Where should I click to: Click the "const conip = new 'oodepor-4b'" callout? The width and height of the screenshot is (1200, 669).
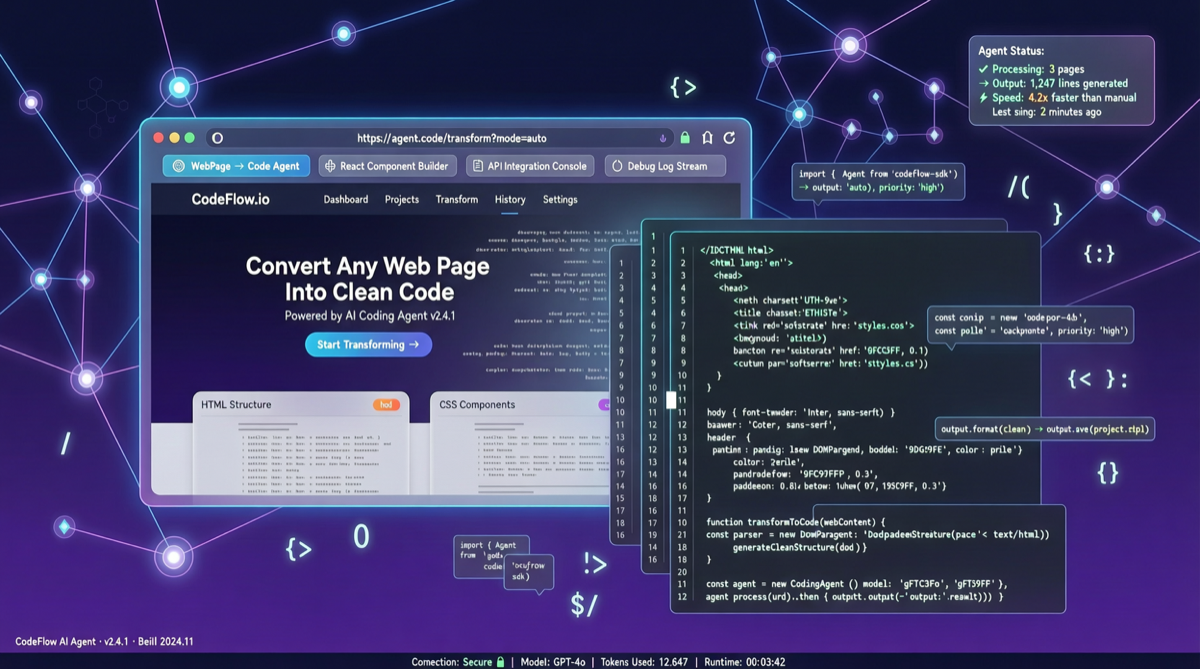click(1031, 324)
